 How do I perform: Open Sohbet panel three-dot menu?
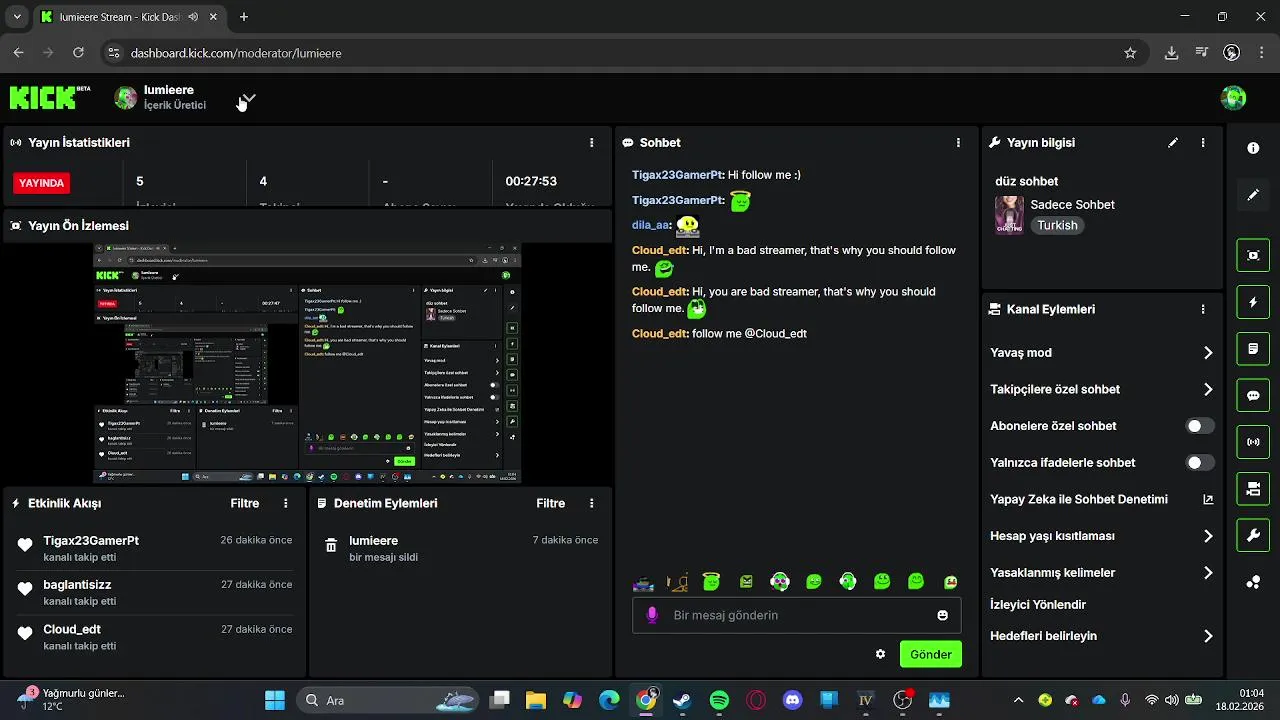pyautogui.click(x=958, y=143)
